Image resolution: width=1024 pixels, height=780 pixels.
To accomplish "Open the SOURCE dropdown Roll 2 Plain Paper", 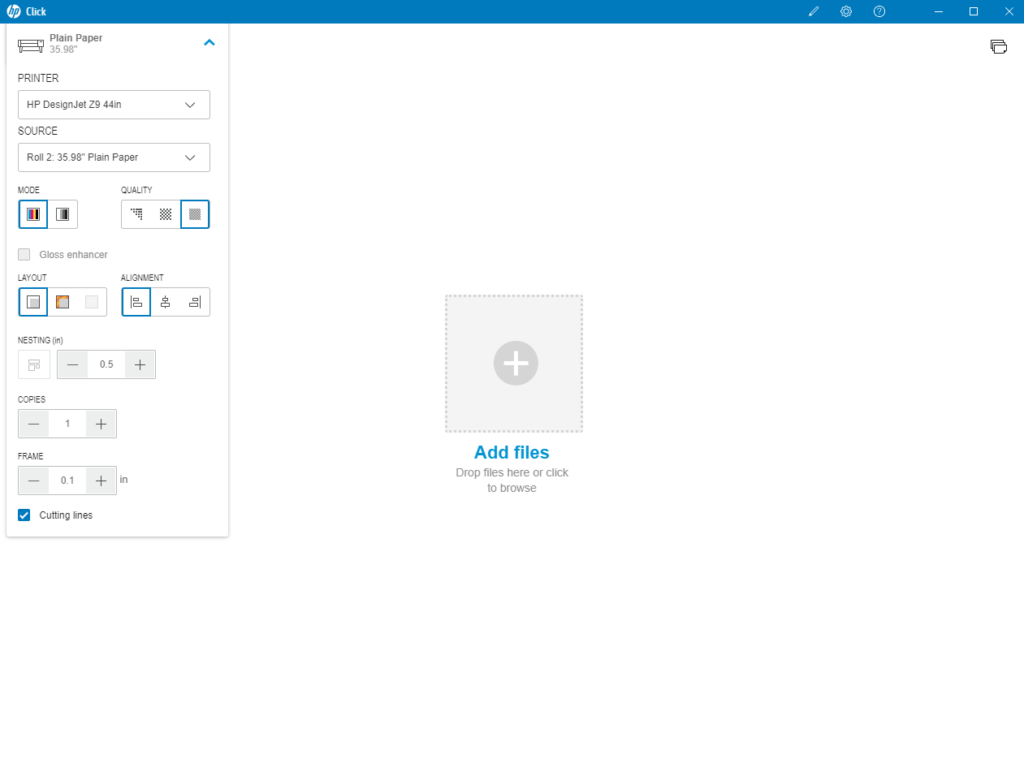I will pos(114,157).
